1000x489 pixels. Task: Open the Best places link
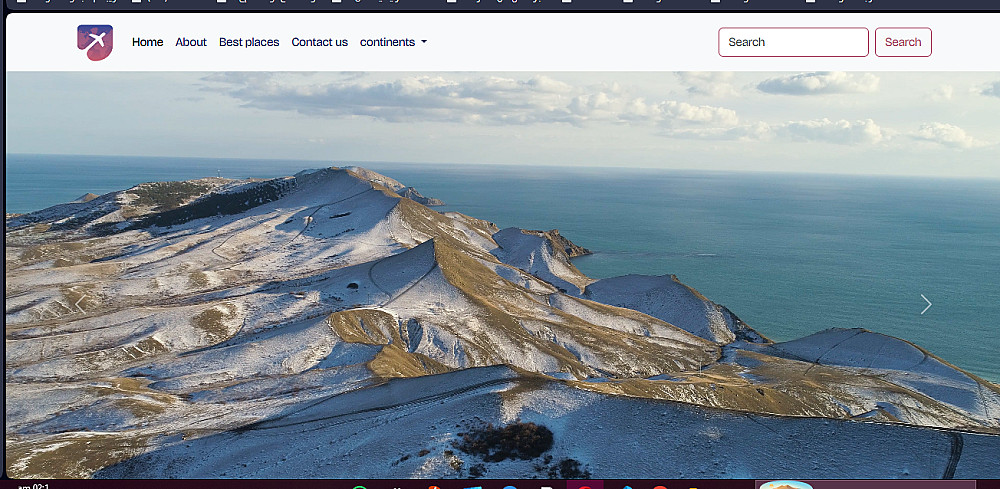tap(249, 42)
